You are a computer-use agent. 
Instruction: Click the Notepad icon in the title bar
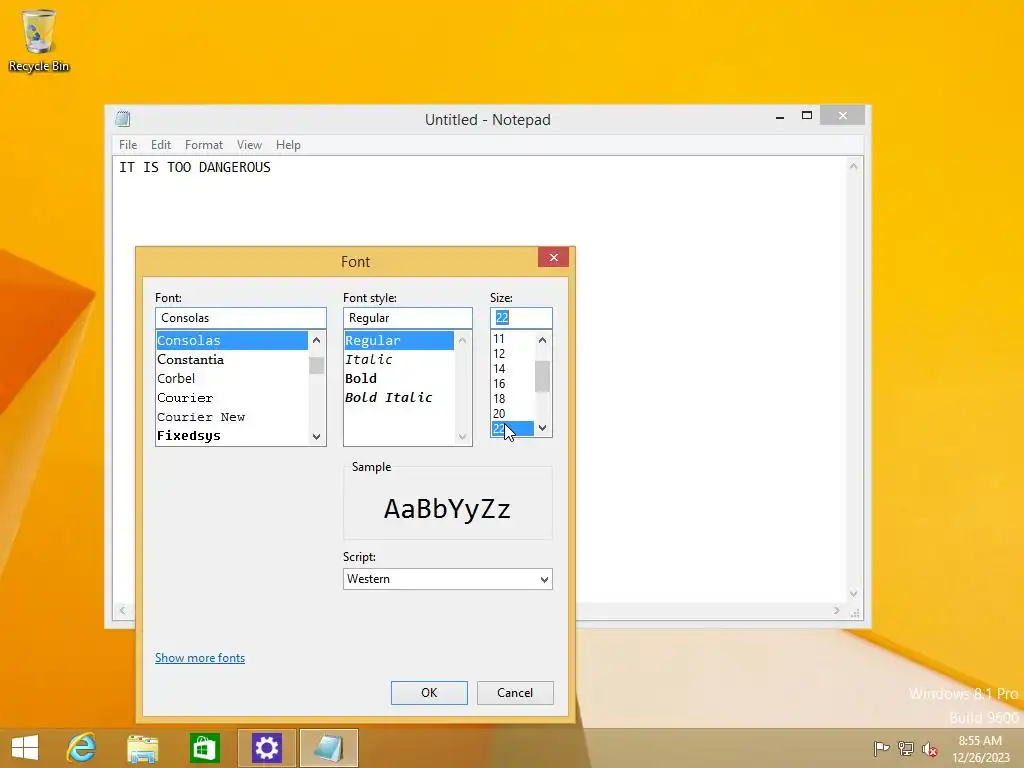(123, 119)
